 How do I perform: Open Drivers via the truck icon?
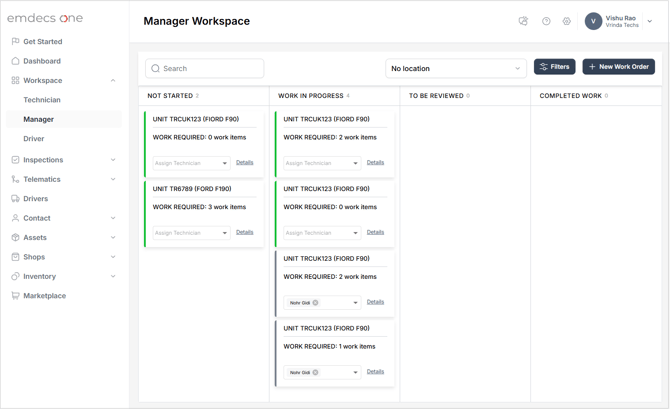[15, 199]
